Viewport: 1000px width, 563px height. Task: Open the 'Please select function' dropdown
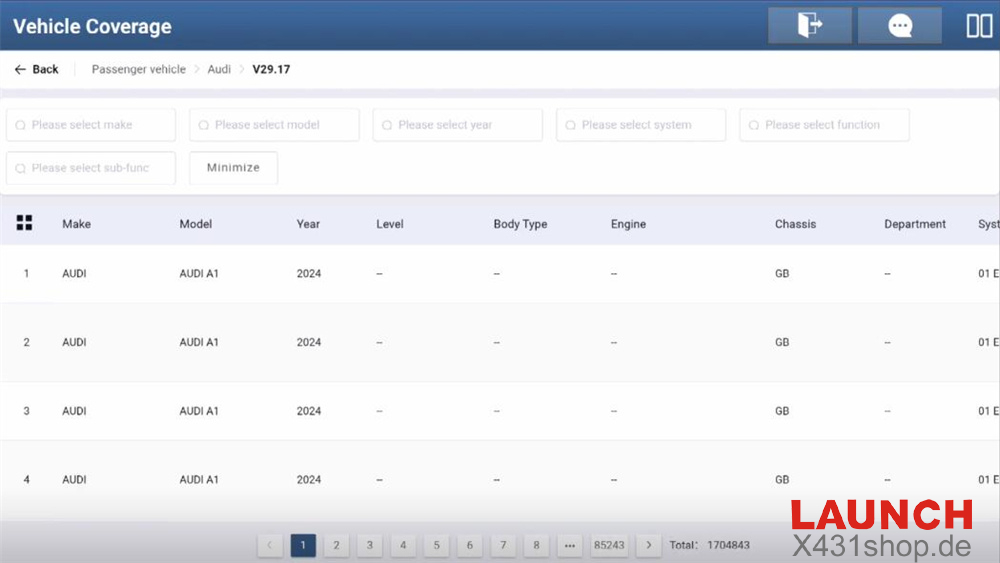[824, 125]
